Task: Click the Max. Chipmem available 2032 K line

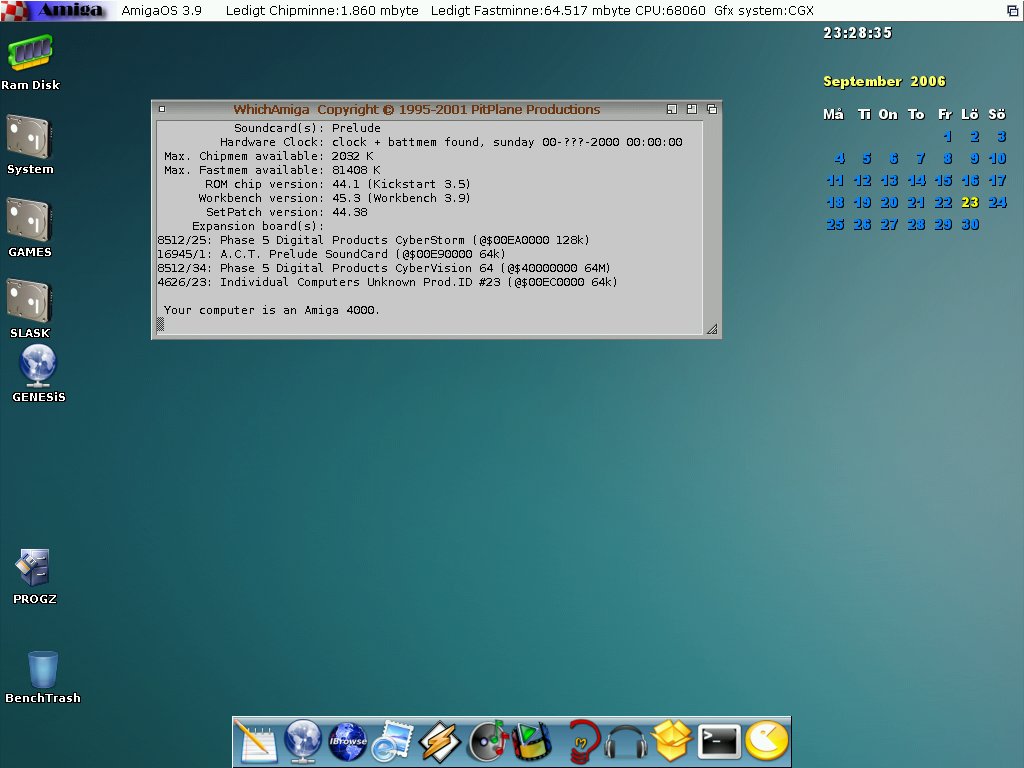Action: pos(268,156)
